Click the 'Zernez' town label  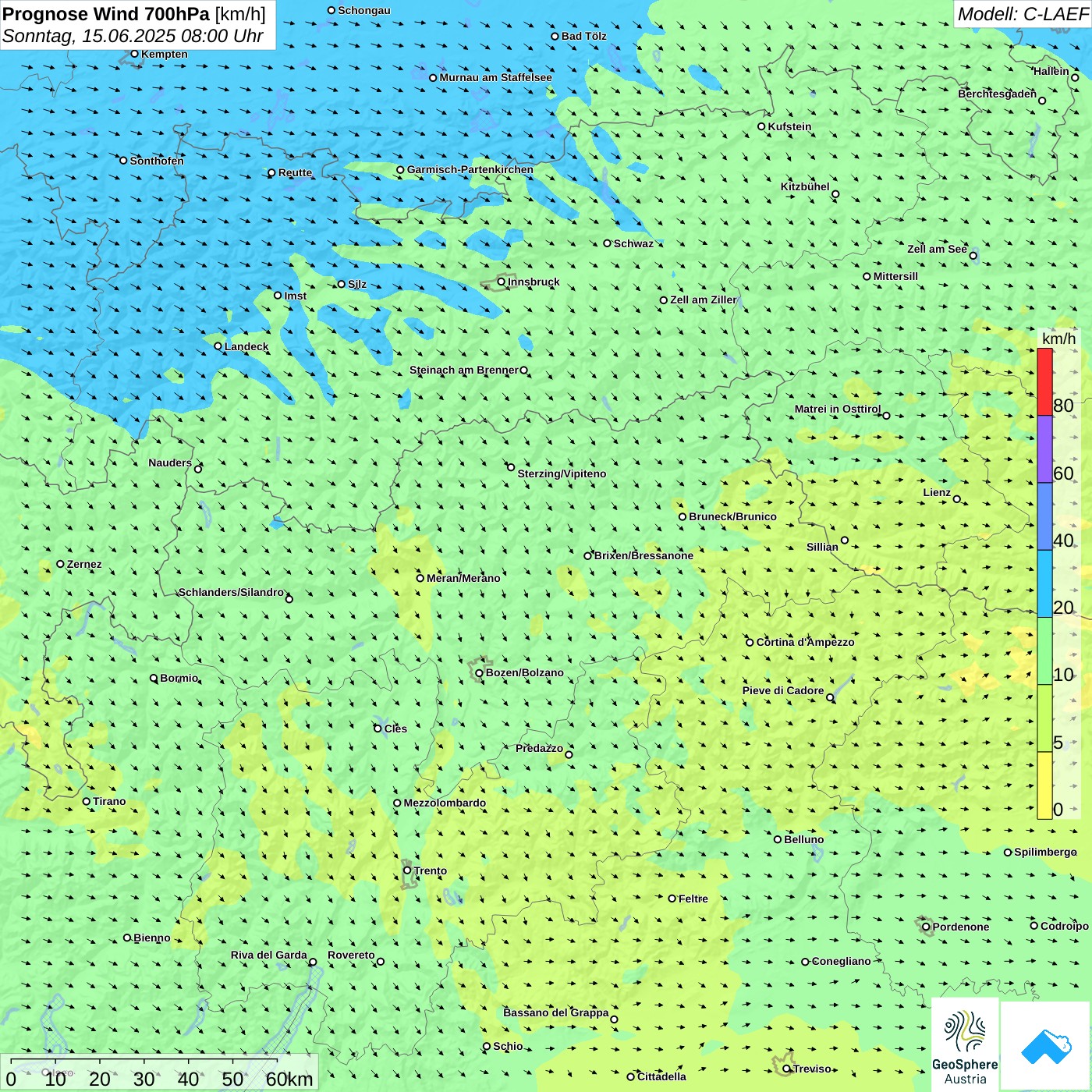(x=84, y=564)
